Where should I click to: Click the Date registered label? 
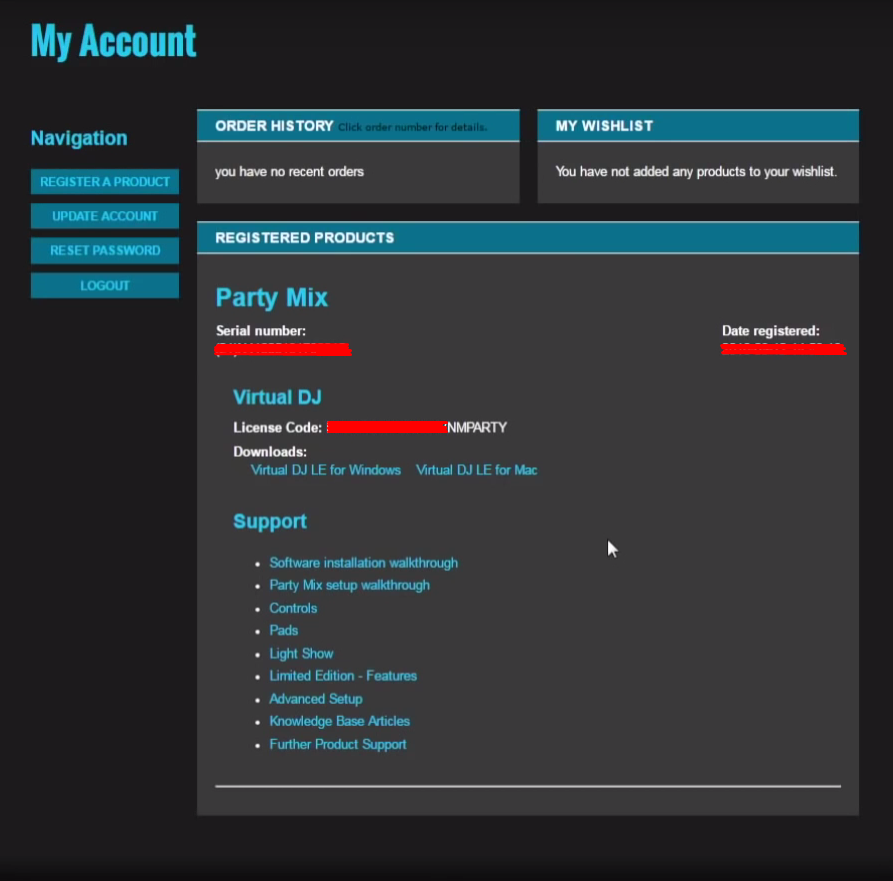tap(771, 331)
